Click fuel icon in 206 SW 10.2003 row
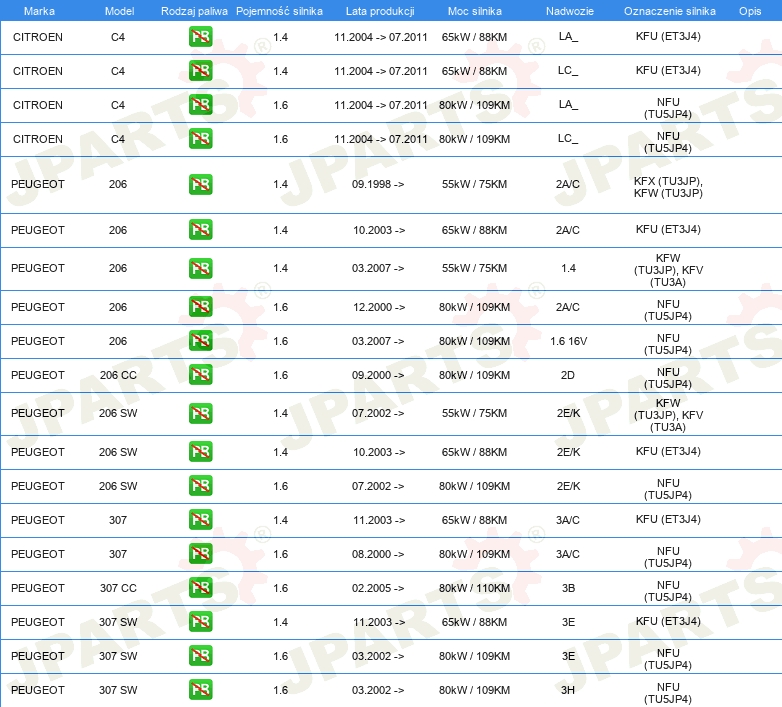The width and height of the screenshot is (782, 707). pos(200,452)
